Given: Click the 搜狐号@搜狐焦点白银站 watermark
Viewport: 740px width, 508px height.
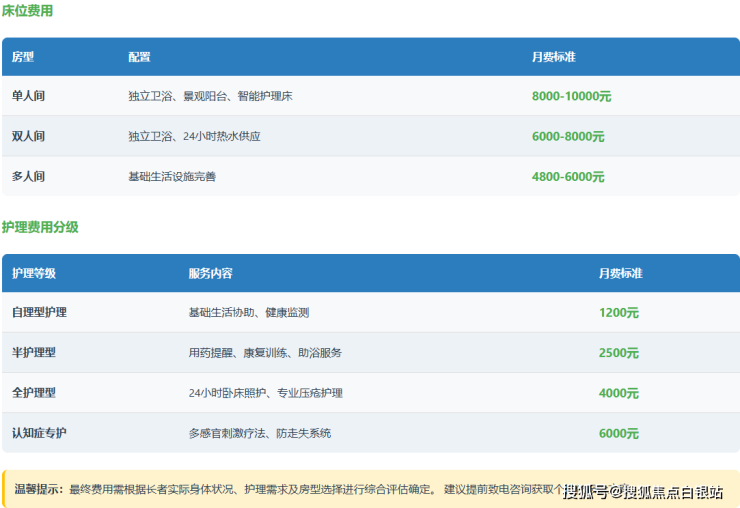Looking at the screenshot, I should (643, 491).
